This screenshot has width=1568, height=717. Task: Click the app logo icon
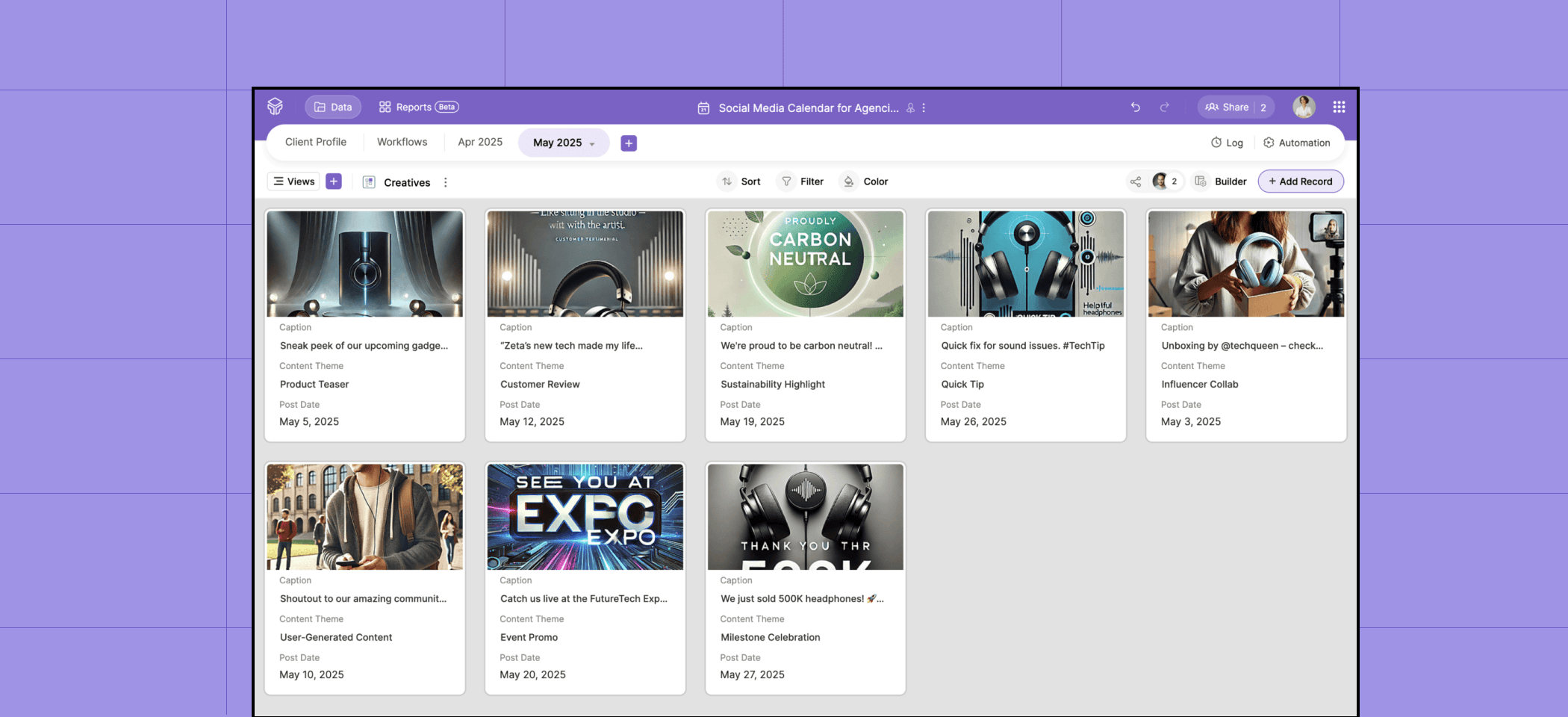(275, 107)
